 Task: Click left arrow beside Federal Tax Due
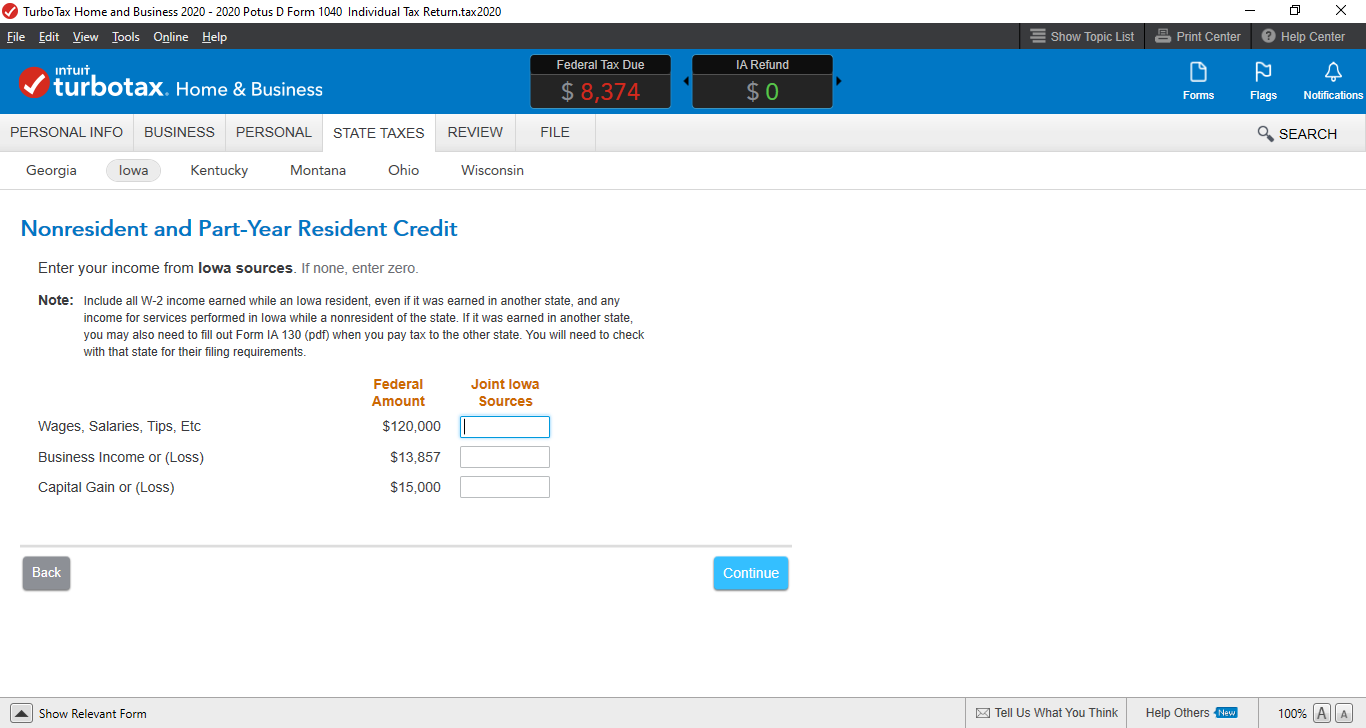tap(686, 81)
